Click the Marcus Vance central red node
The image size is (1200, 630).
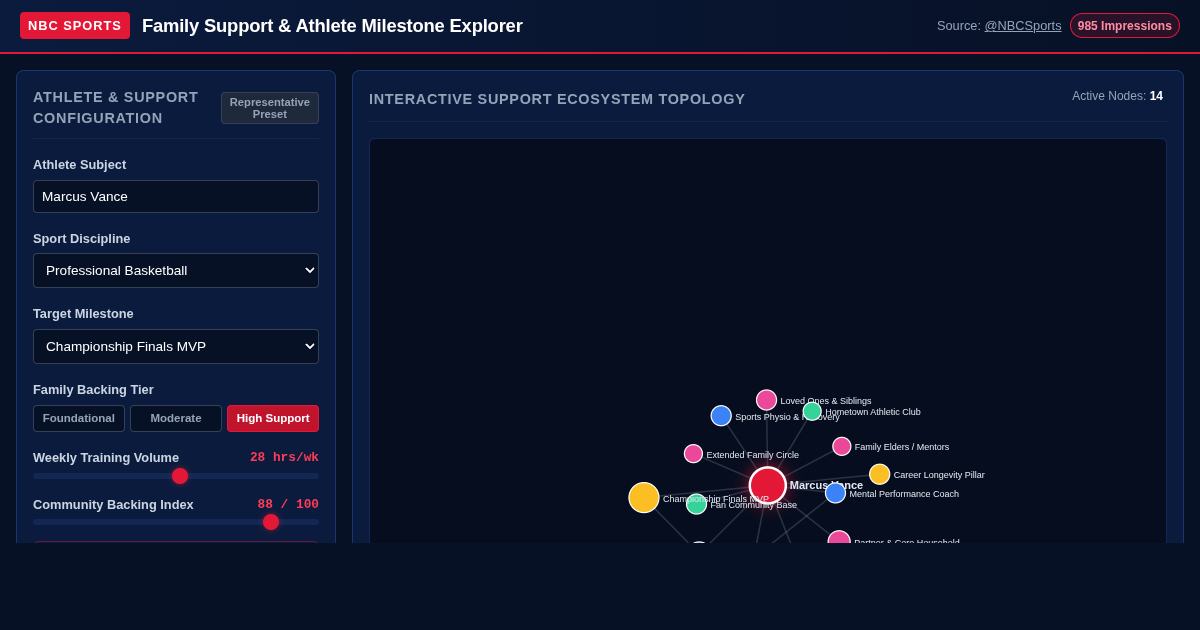(x=768, y=485)
